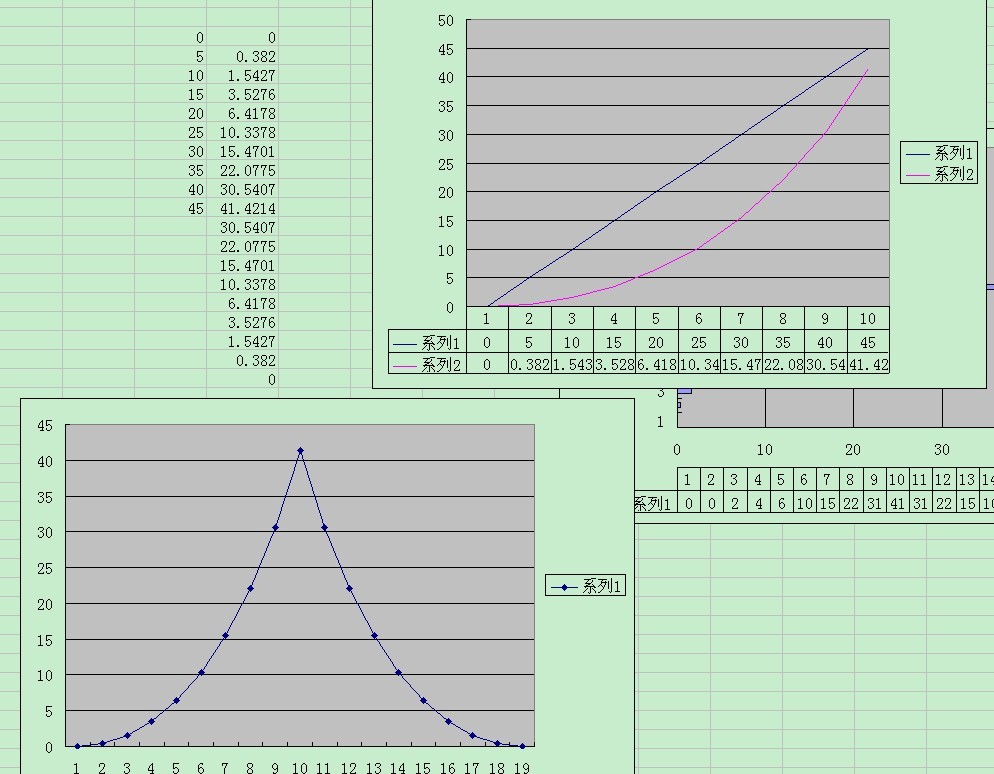Click the cell with value 45 in first column
994x774 pixels.
[195, 209]
